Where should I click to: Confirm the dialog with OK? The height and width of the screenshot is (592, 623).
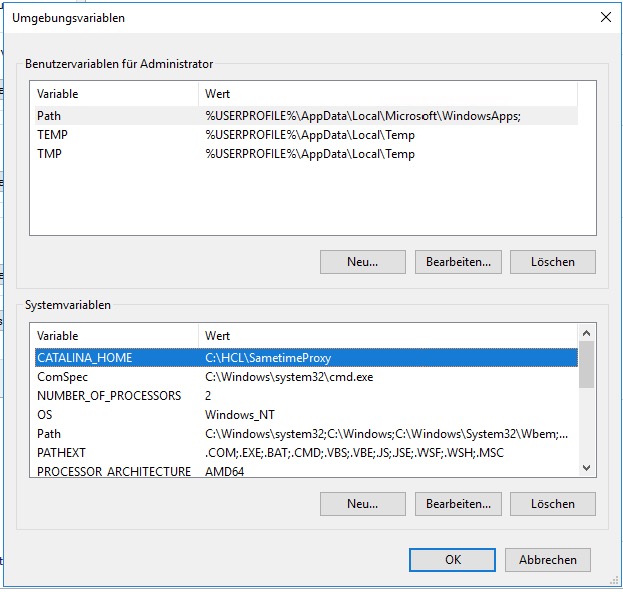pos(452,560)
